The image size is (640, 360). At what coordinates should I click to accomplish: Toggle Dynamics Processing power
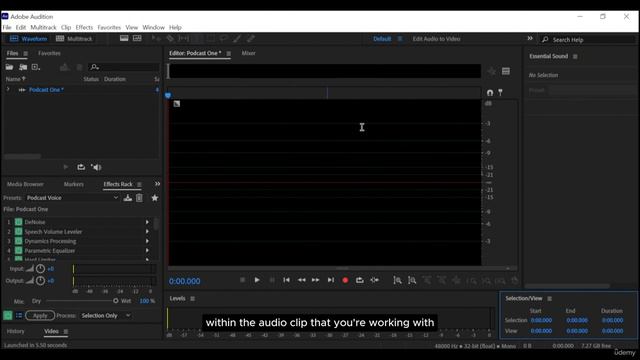[18, 241]
